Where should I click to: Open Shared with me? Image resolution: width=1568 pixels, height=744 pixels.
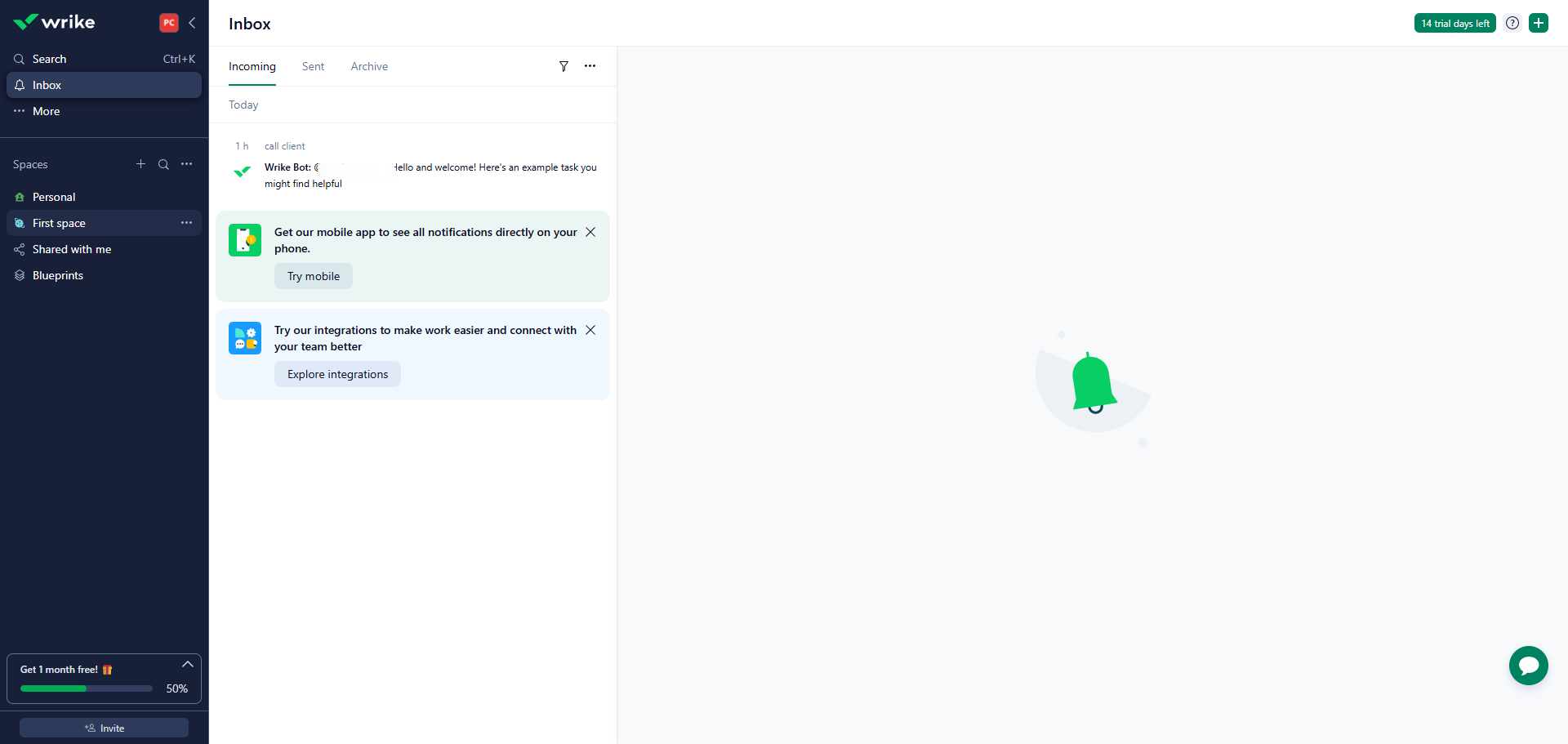[104, 249]
